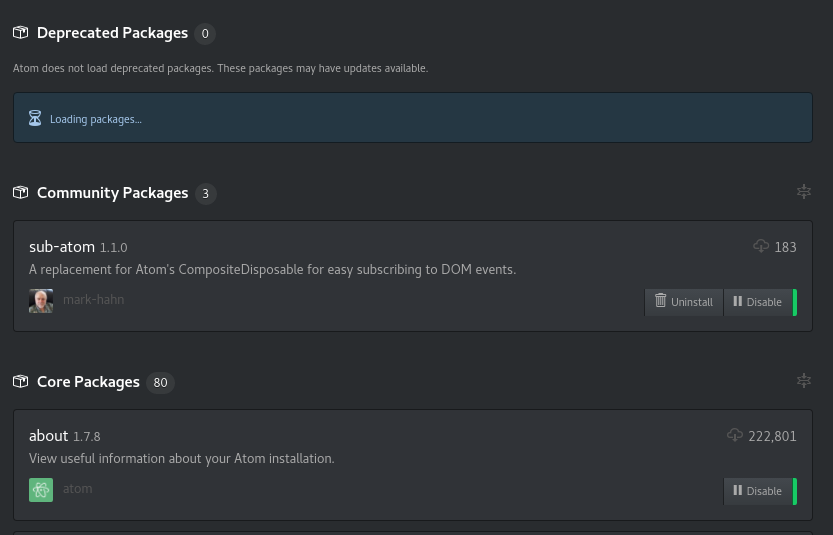Open the sub-atom package title

62,247
